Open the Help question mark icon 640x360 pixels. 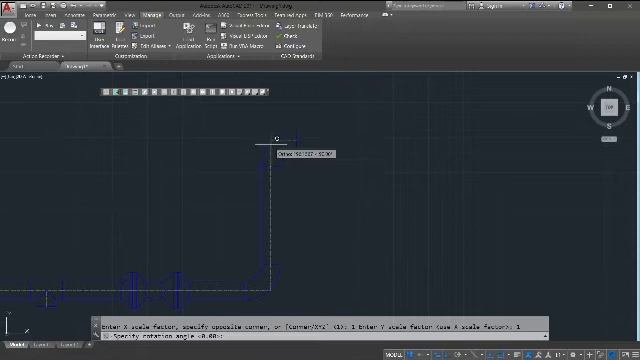point(562,6)
